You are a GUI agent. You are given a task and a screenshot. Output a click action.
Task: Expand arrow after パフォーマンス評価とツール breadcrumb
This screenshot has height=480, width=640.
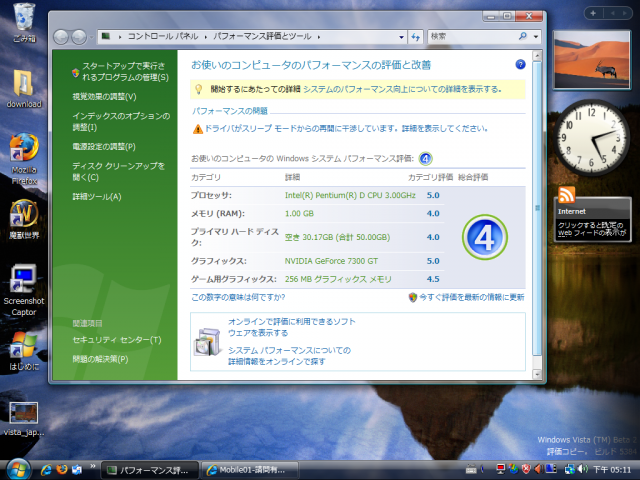coord(319,37)
